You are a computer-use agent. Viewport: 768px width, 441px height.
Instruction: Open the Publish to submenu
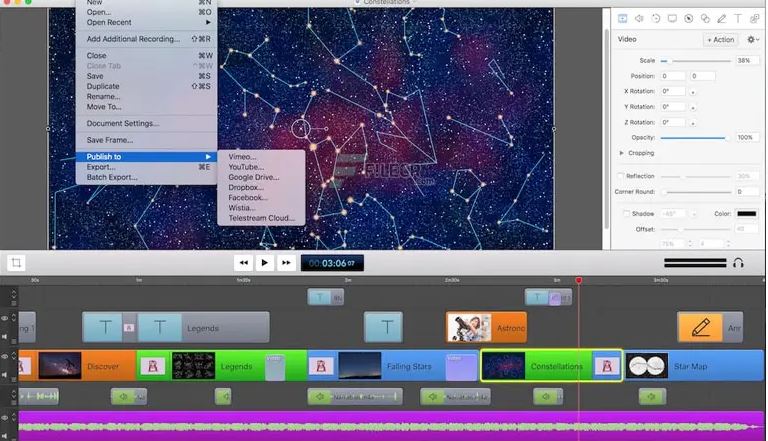pyautogui.click(x=146, y=157)
